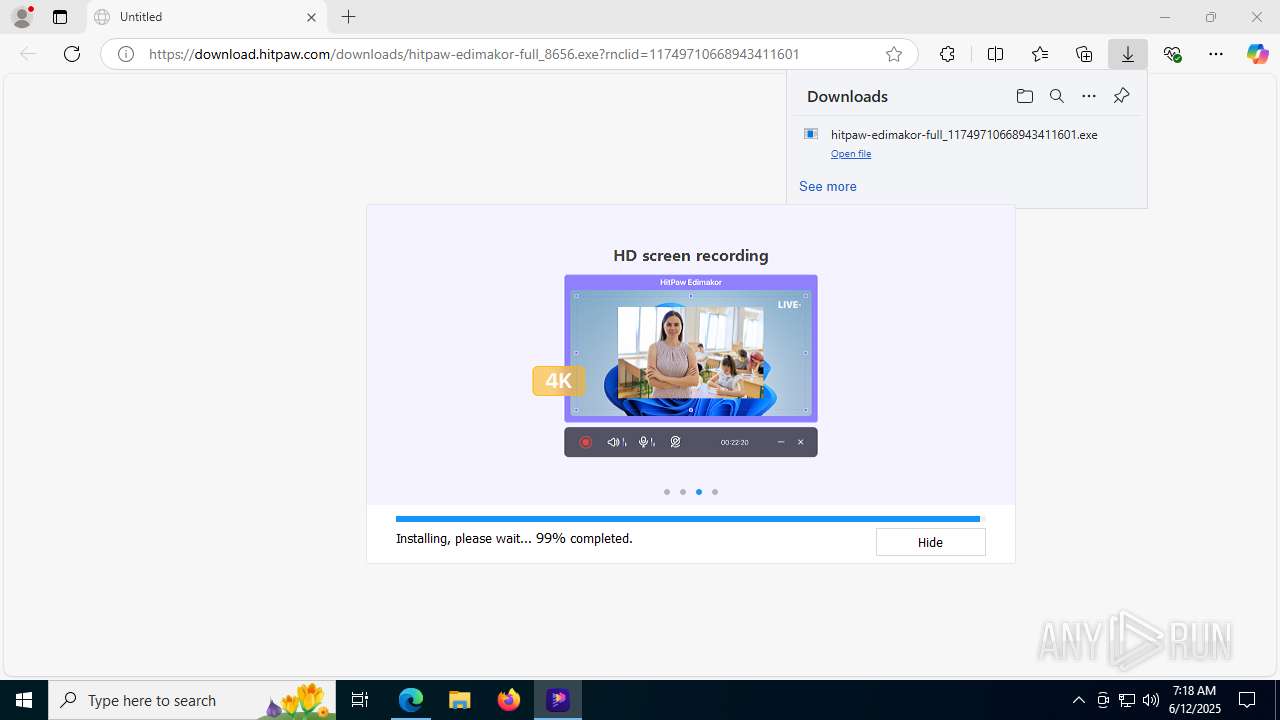The height and width of the screenshot is (720, 1280).
Task: Open the browser profile icon
Action: point(22,17)
